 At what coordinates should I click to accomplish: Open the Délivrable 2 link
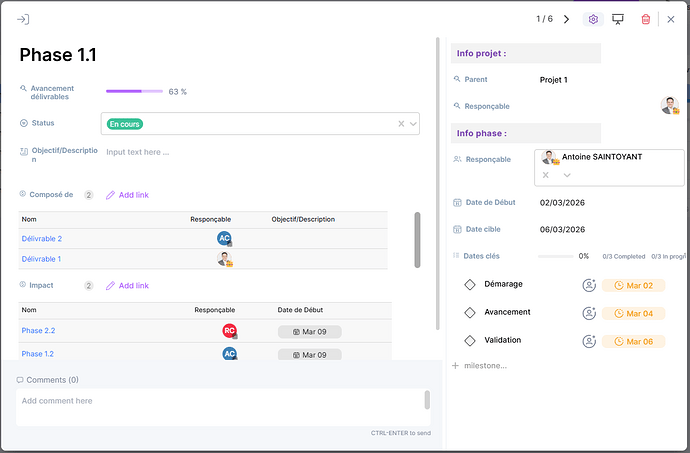coord(42,239)
